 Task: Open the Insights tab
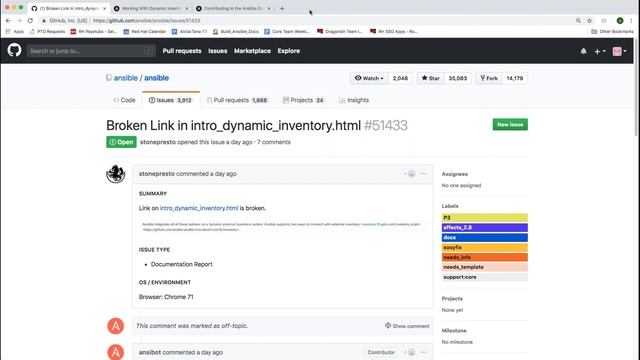click(354, 100)
